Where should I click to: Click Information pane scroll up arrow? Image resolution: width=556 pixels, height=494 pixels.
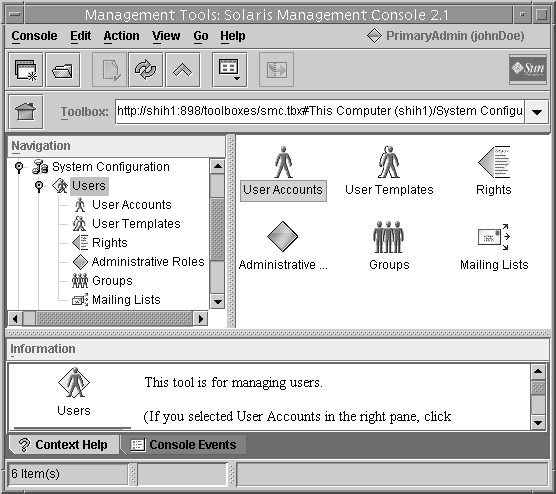coord(538,371)
